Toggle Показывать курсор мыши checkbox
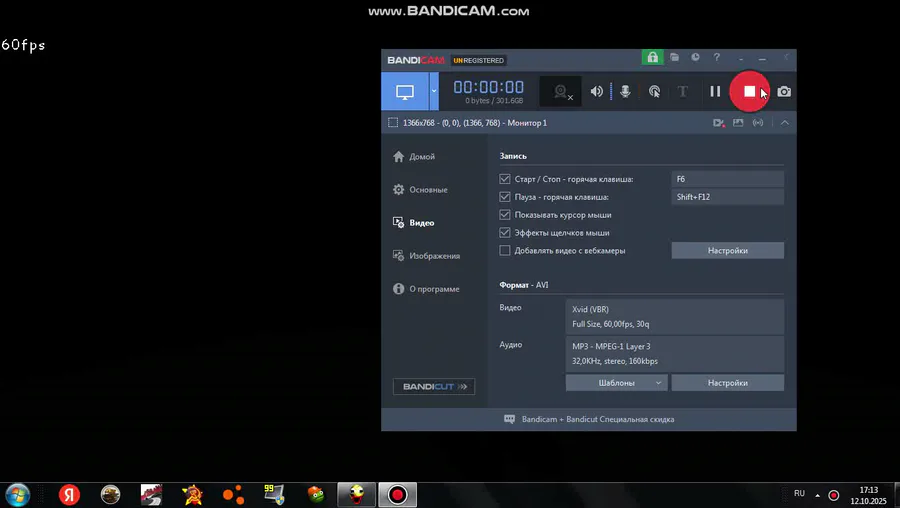The height and width of the screenshot is (508, 900). 505,215
